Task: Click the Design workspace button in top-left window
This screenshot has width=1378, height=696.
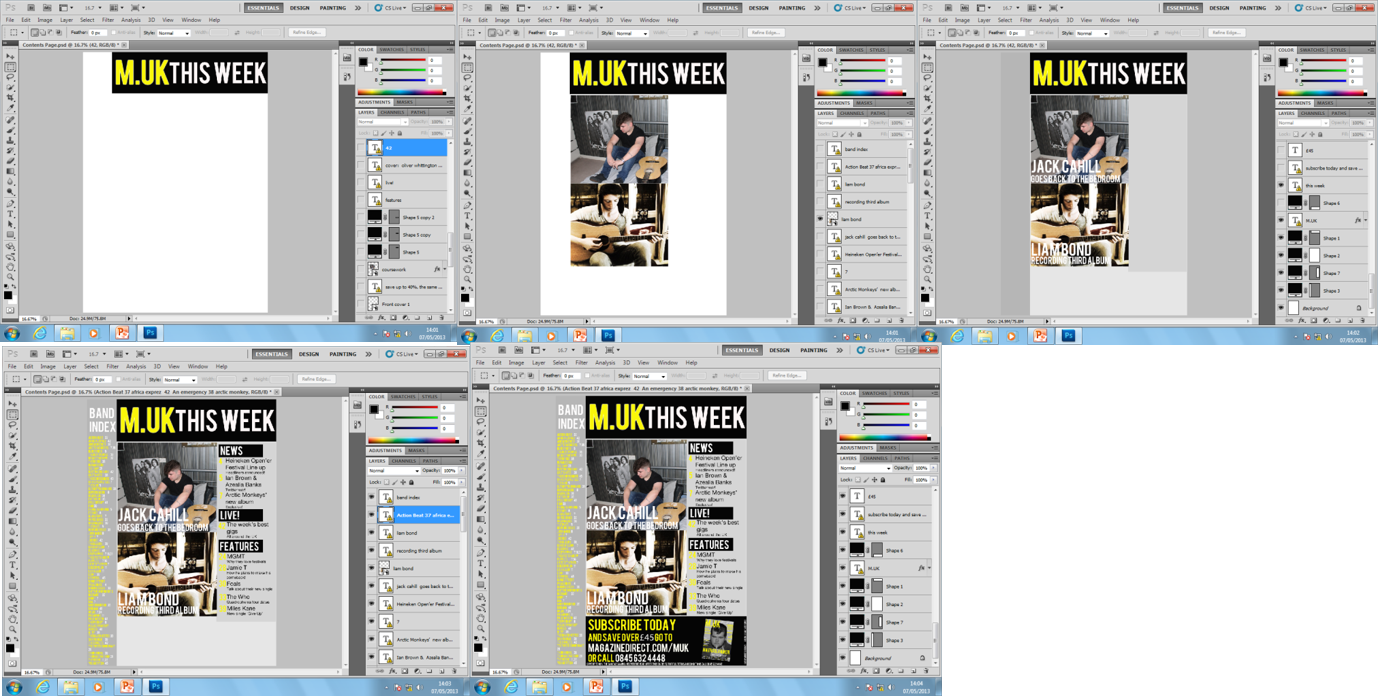Action: [300, 8]
